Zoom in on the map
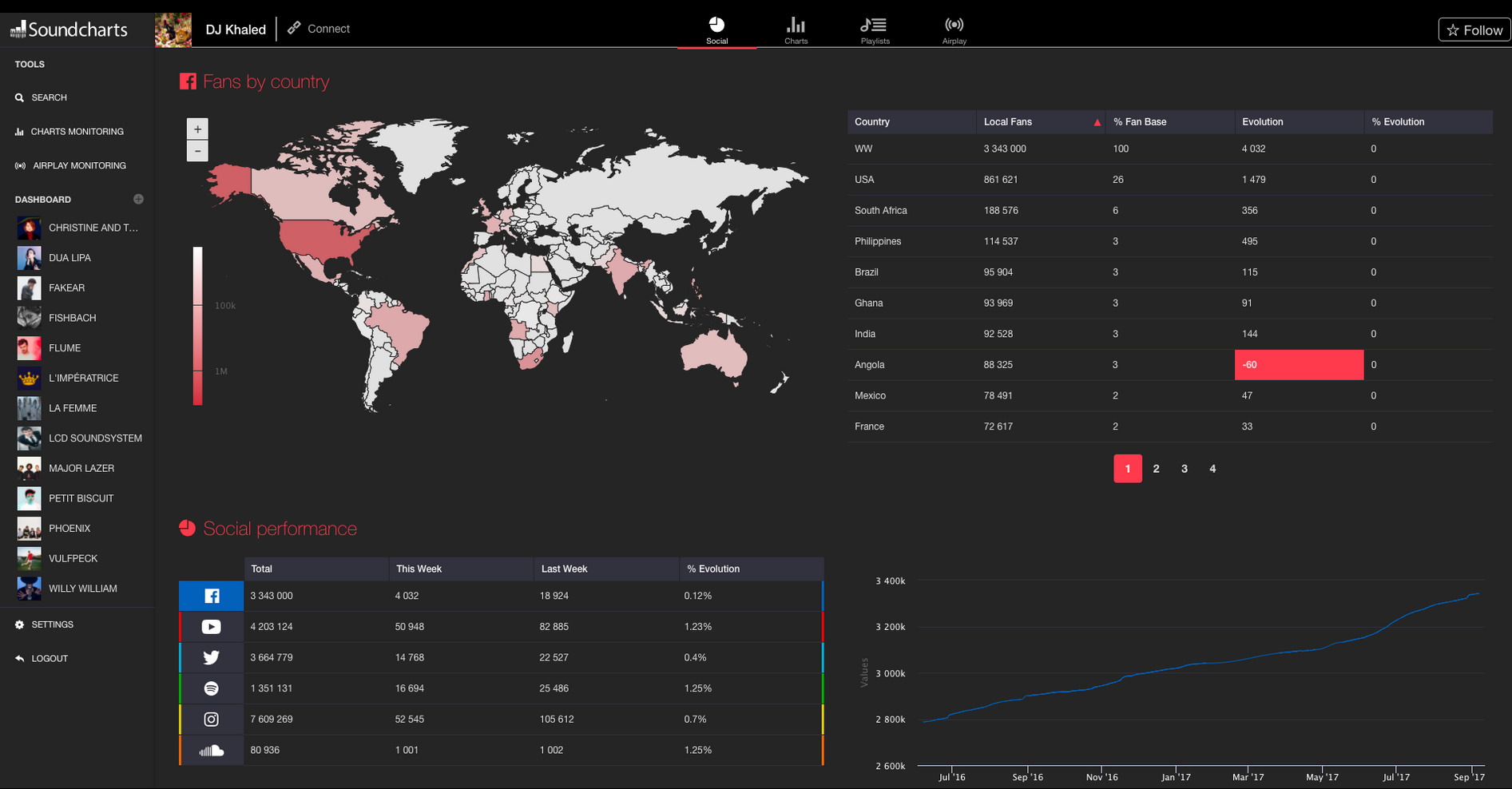This screenshot has height=789, width=1512. (197, 129)
